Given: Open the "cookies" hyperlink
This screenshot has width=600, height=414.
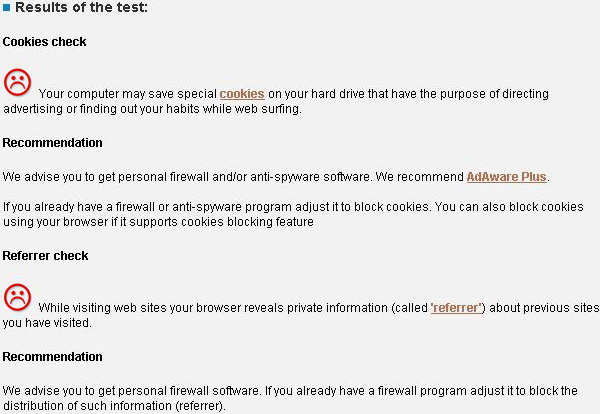Looking at the screenshot, I should pos(242,94).
